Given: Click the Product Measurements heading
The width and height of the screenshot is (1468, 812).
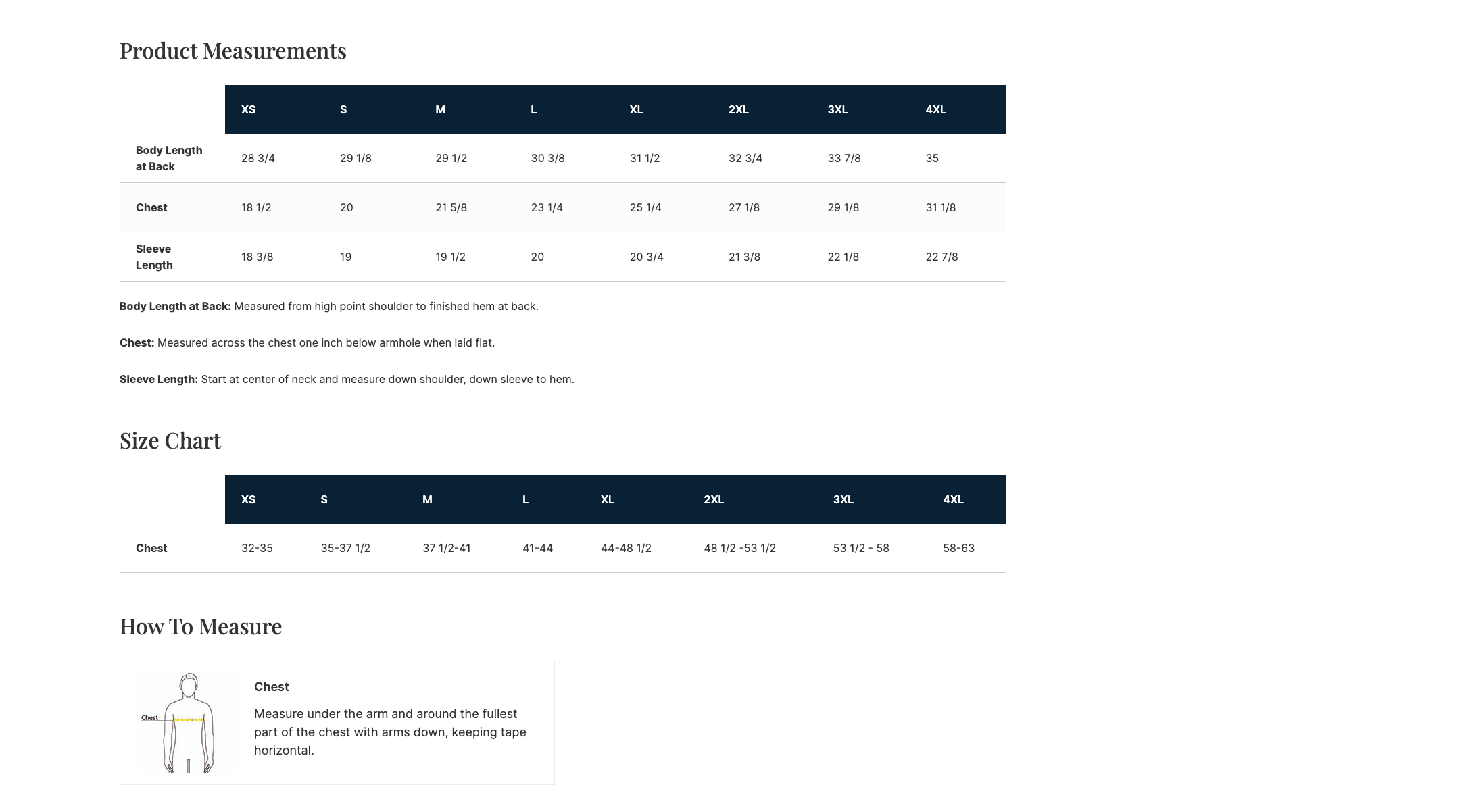Looking at the screenshot, I should tap(233, 51).
